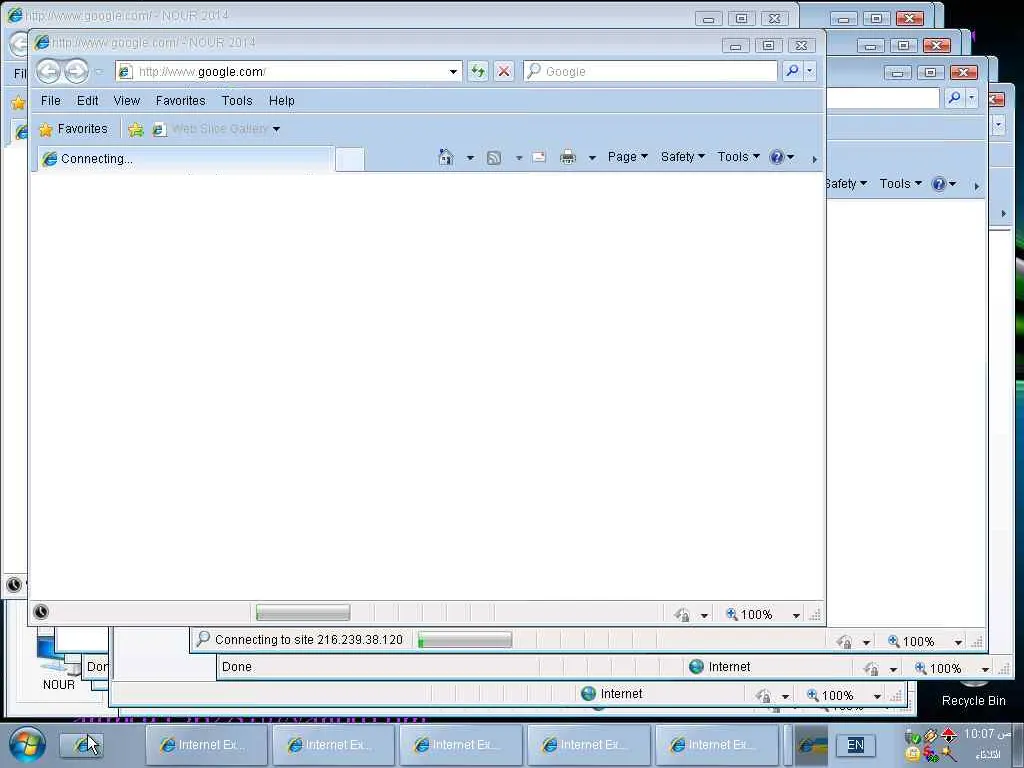
Task: Open the Edit menu
Action: coord(87,101)
